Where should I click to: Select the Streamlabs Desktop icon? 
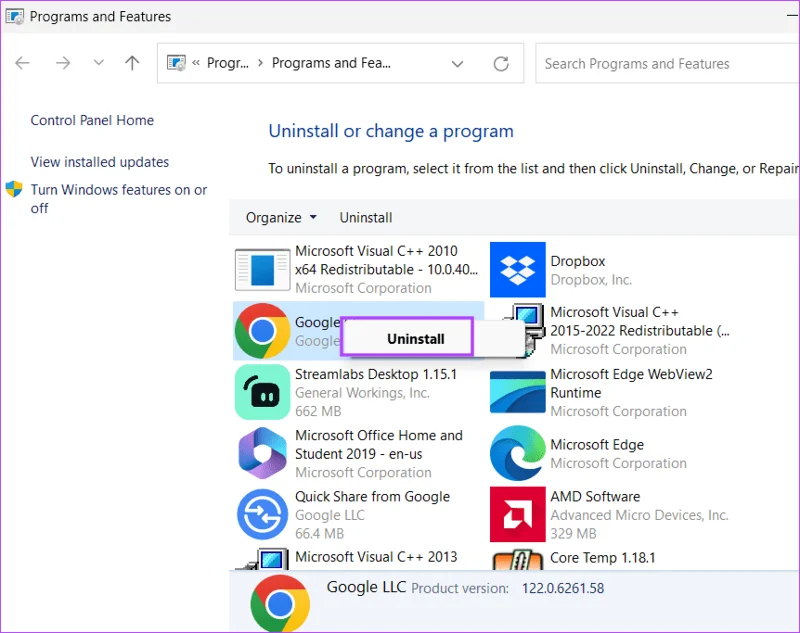click(x=262, y=392)
